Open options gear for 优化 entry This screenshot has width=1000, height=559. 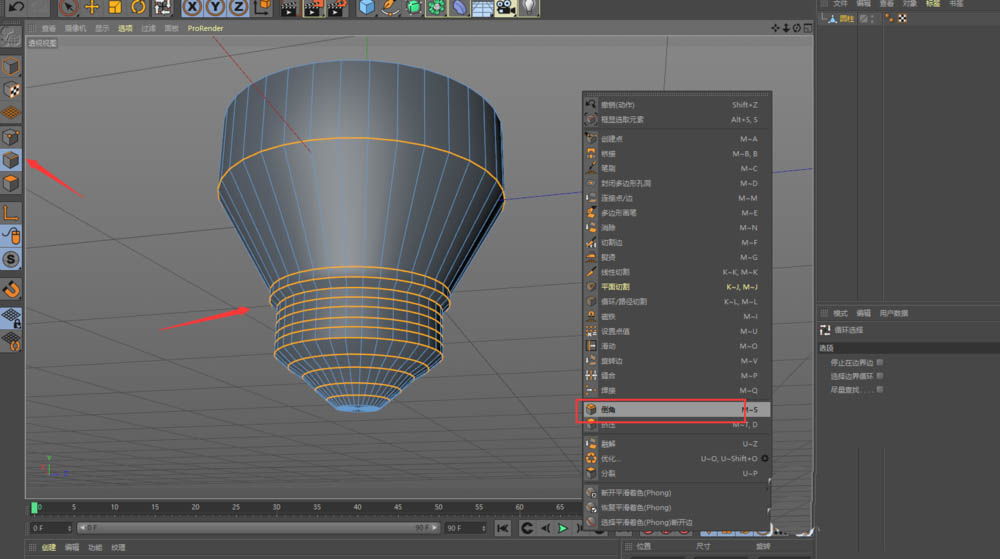pyautogui.click(x=765, y=458)
